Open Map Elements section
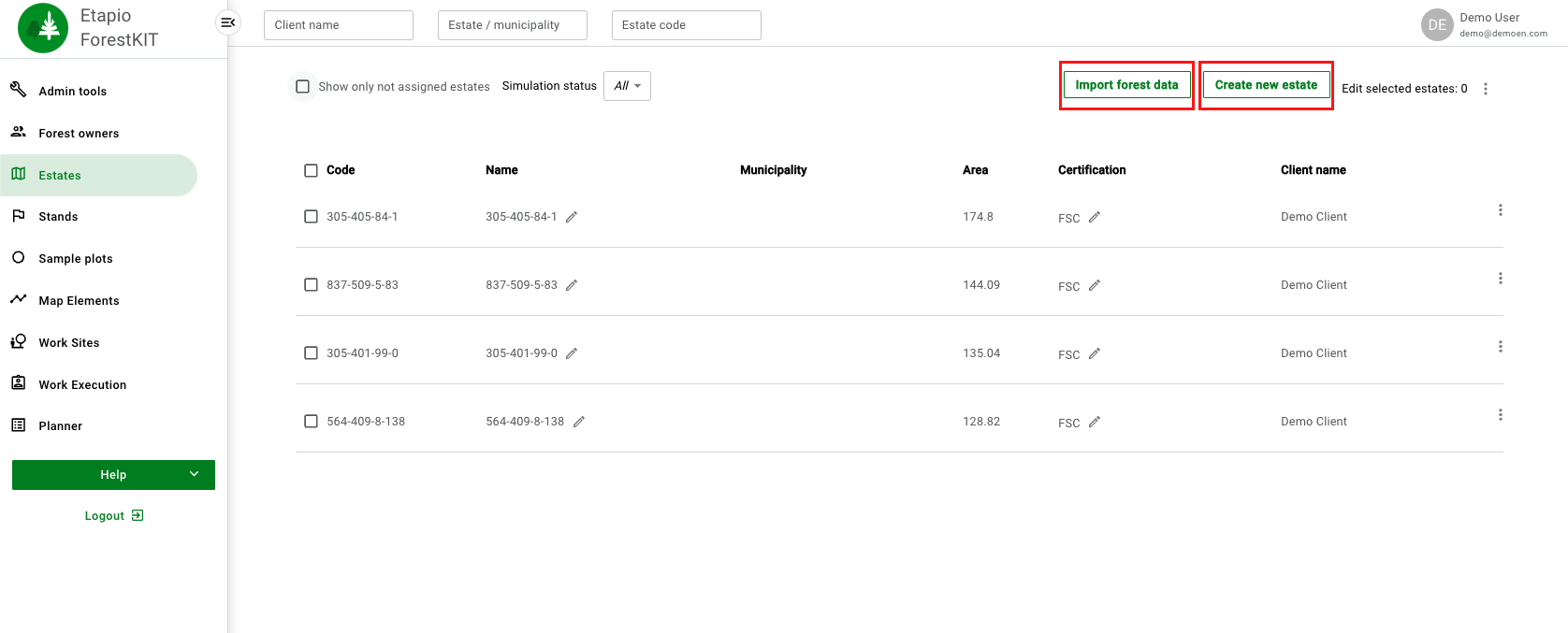The height and width of the screenshot is (633, 1568). click(x=79, y=300)
